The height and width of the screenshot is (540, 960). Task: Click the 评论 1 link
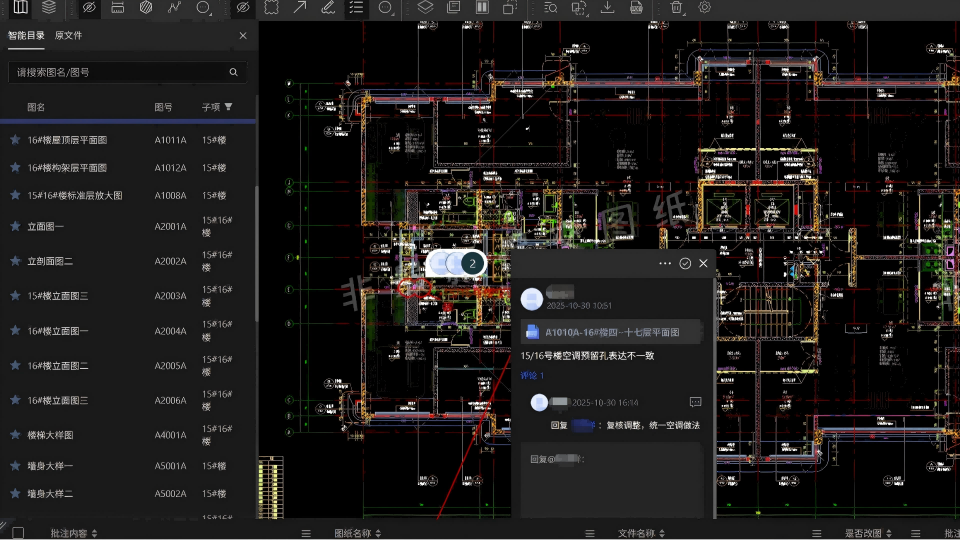tap(532, 375)
